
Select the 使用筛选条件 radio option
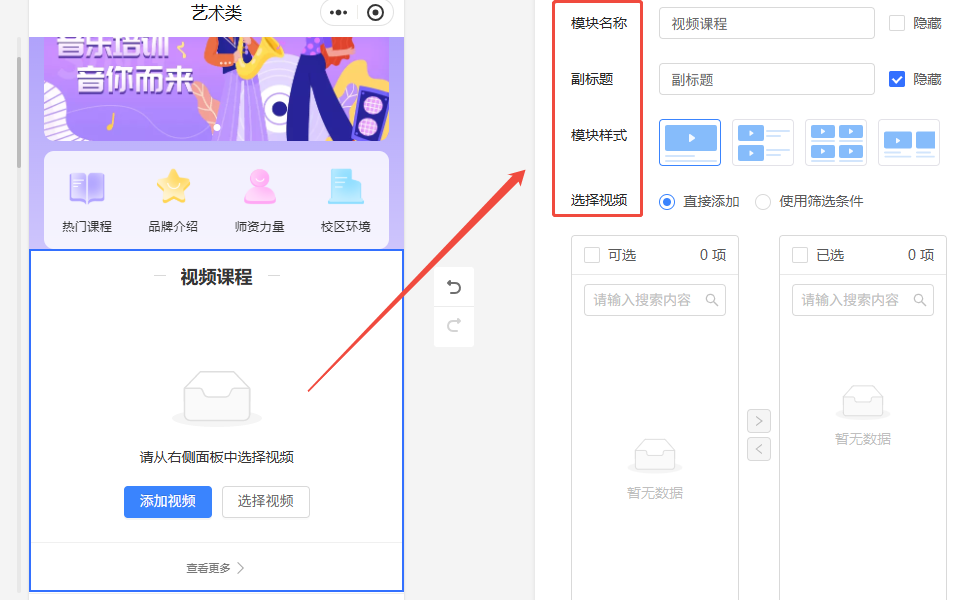tap(763, 202)
